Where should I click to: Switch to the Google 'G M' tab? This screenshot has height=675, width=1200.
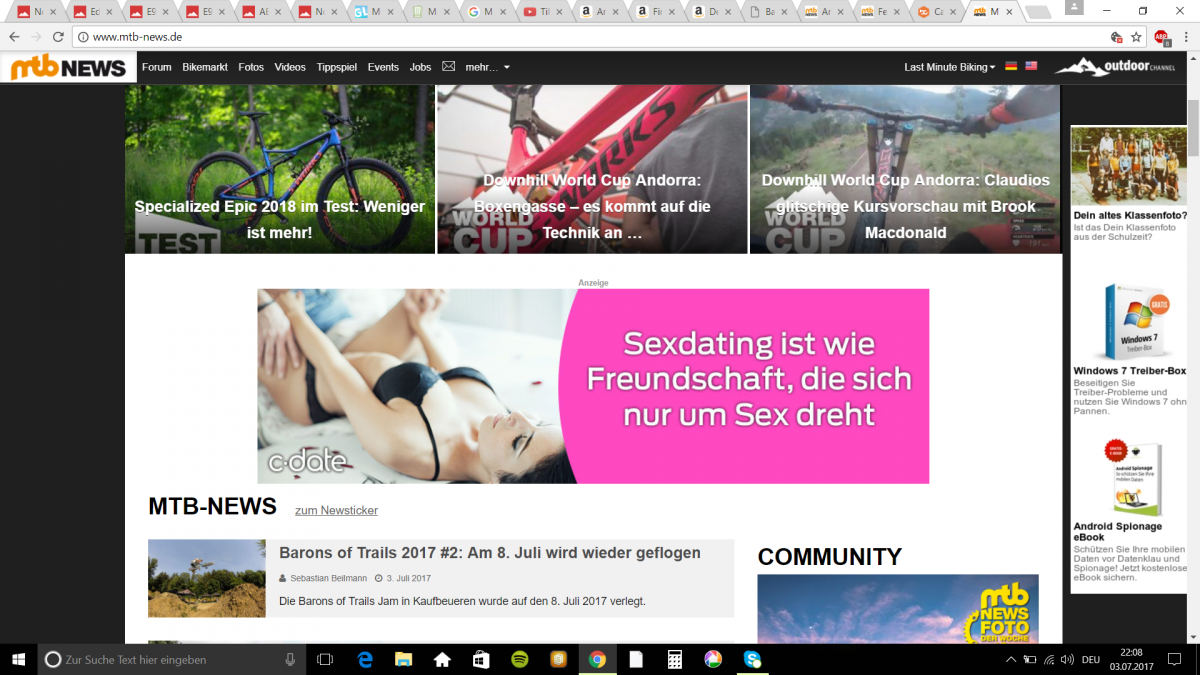(x=489, y=12)
